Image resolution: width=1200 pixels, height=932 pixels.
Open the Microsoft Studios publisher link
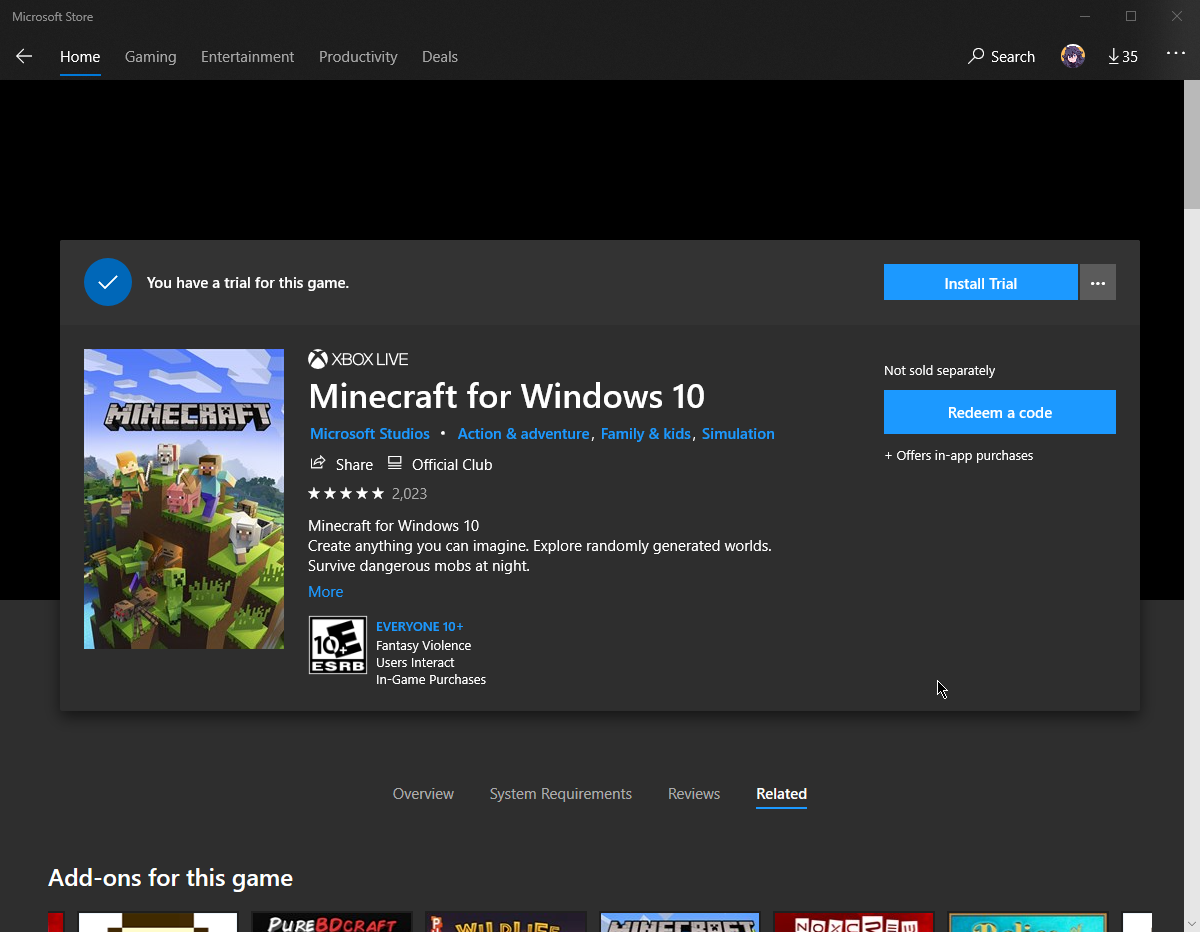click(370, 434)
